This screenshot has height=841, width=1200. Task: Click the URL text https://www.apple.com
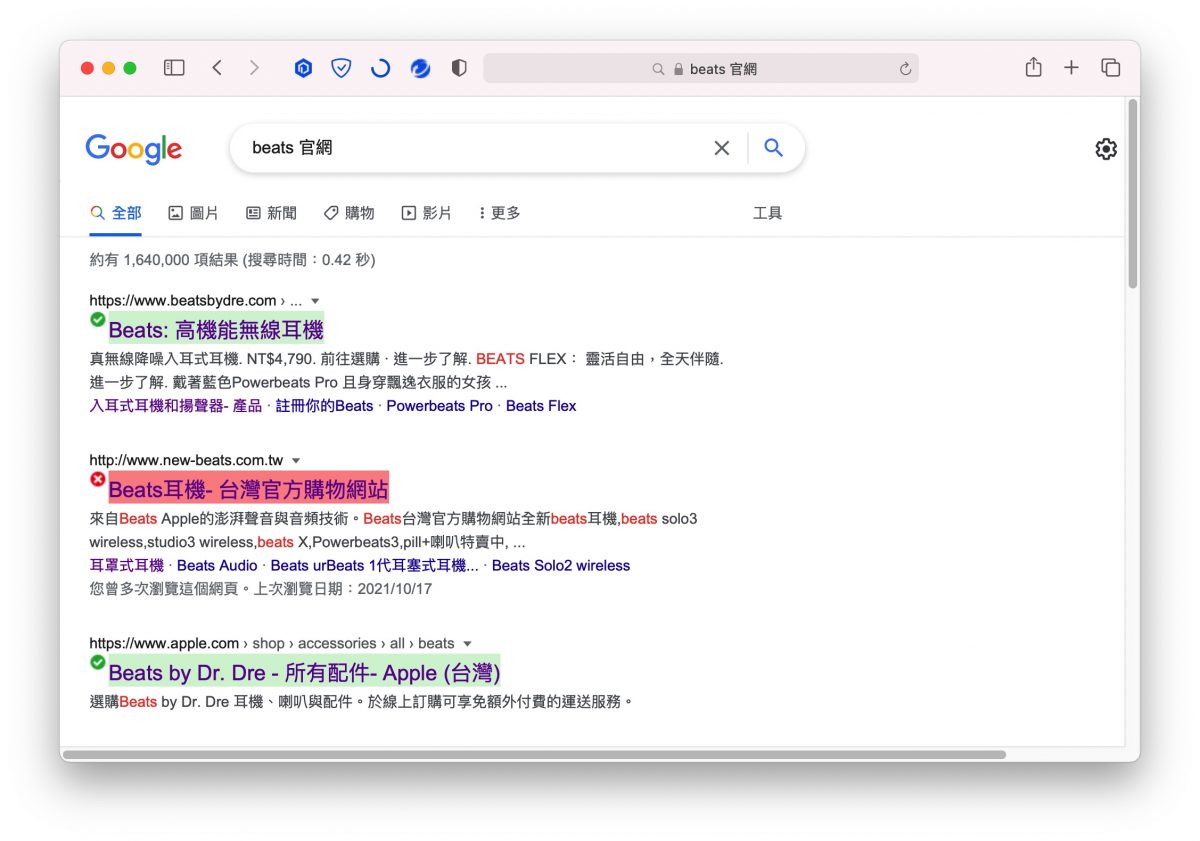164,644
